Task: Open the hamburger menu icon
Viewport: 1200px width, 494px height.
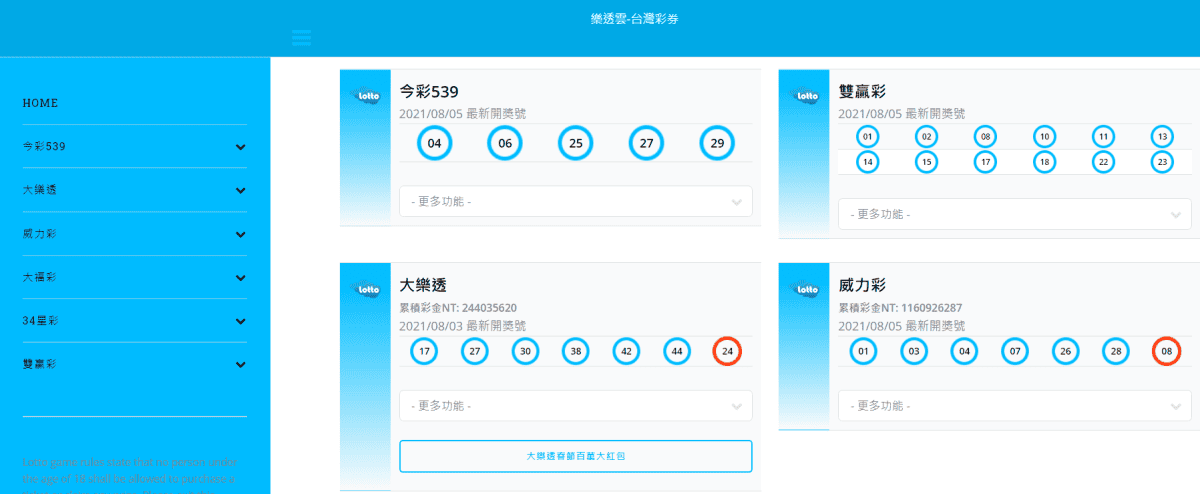Action: pyautogui.click(x=301, y=38)
